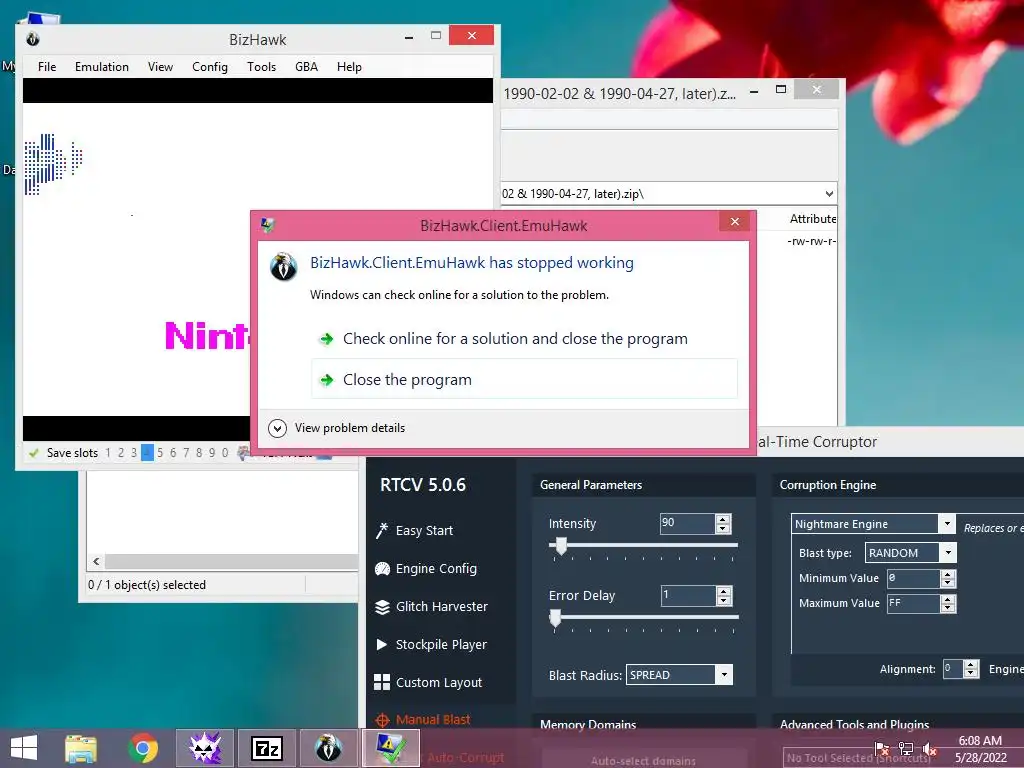Switch to RTCV cat icon on taskbar
Image resolution: width=1024 pixels, height=768 pixels.
click(x=205, y=748)
